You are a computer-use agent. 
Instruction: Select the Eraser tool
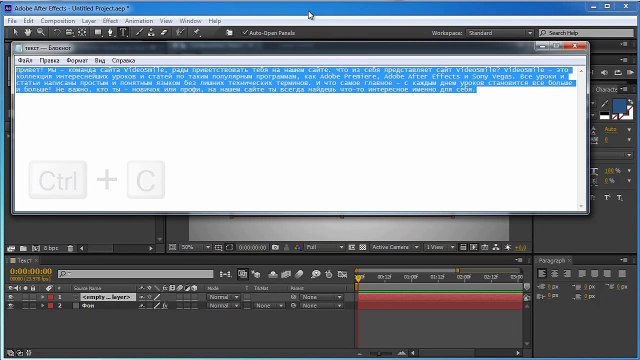(164, 32)
